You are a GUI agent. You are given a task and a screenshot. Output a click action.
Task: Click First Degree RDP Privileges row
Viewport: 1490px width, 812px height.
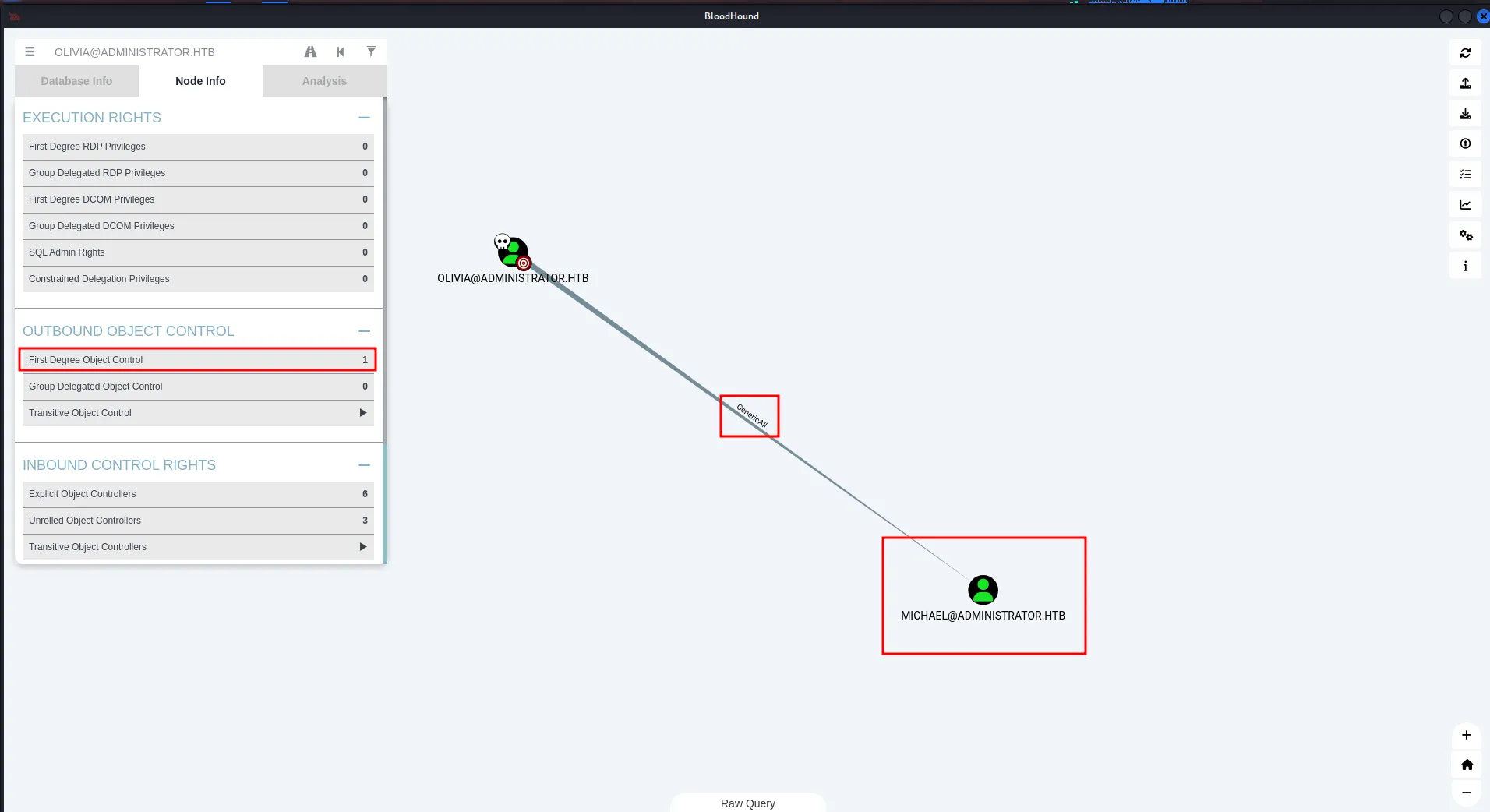(198, 147)
